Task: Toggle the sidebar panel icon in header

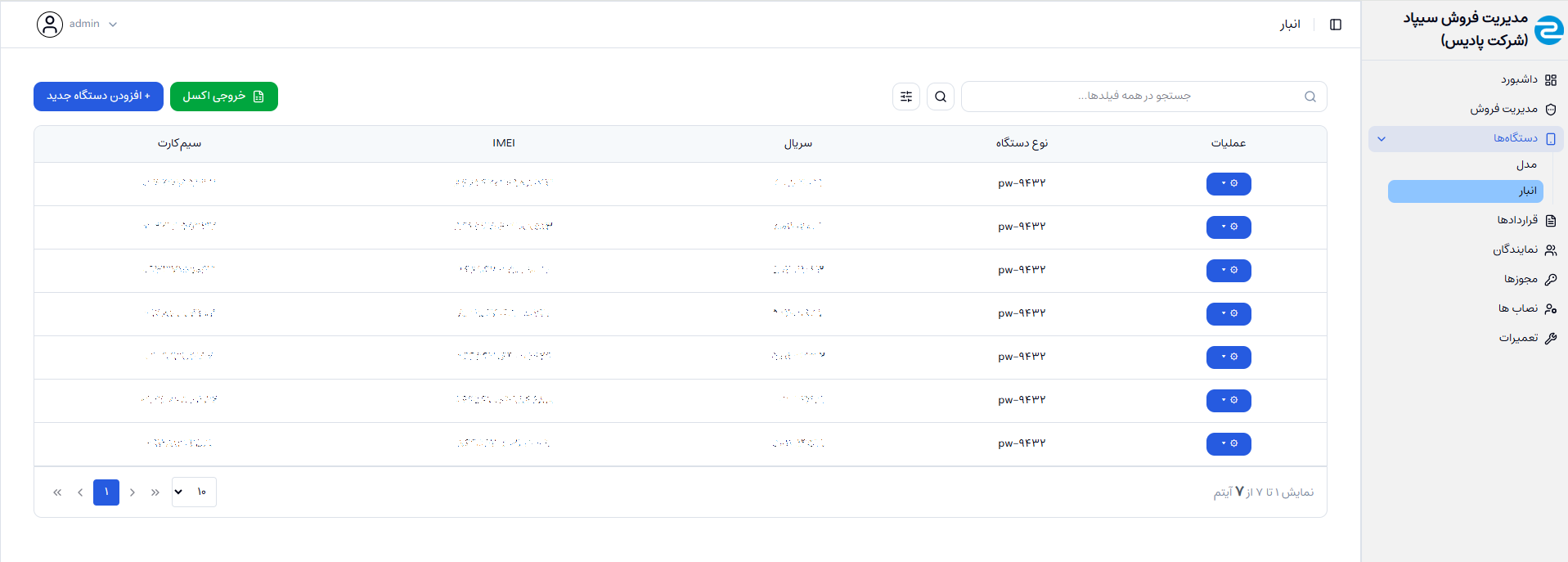Action: (x=1336, y=25)
